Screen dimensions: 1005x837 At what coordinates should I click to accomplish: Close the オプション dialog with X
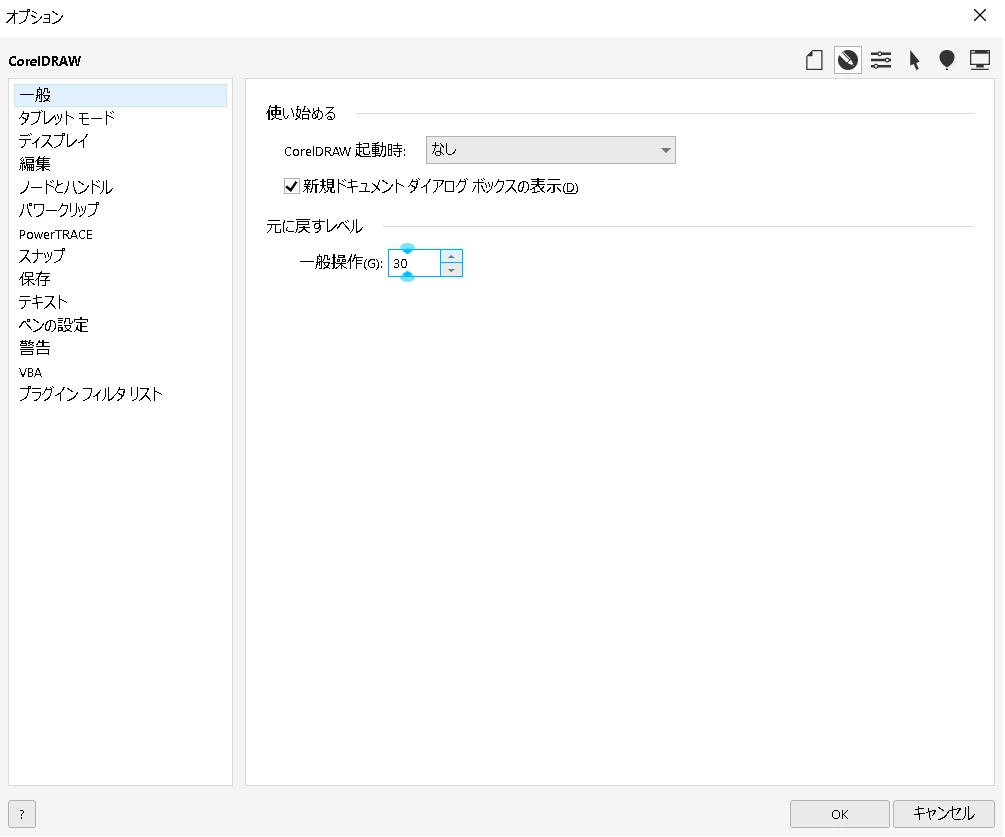(x=979, y=15)
